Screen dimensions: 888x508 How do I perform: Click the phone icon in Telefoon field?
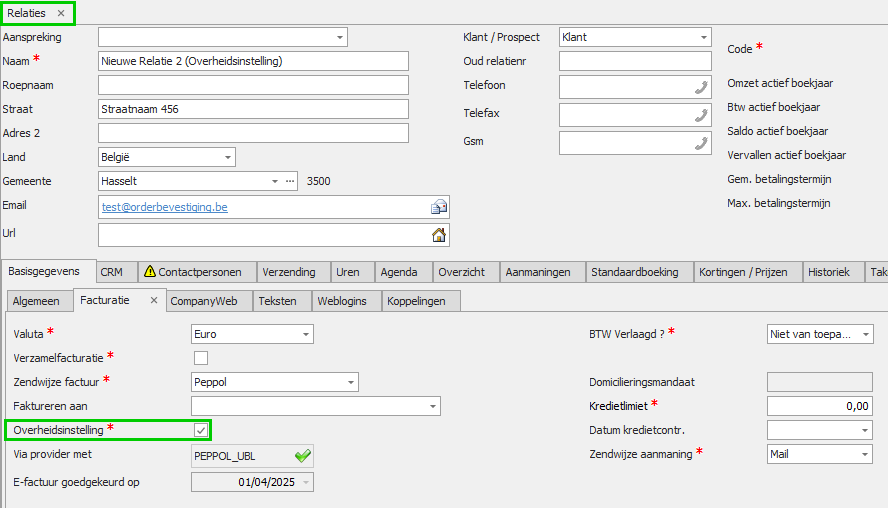(x=700, y=87)
